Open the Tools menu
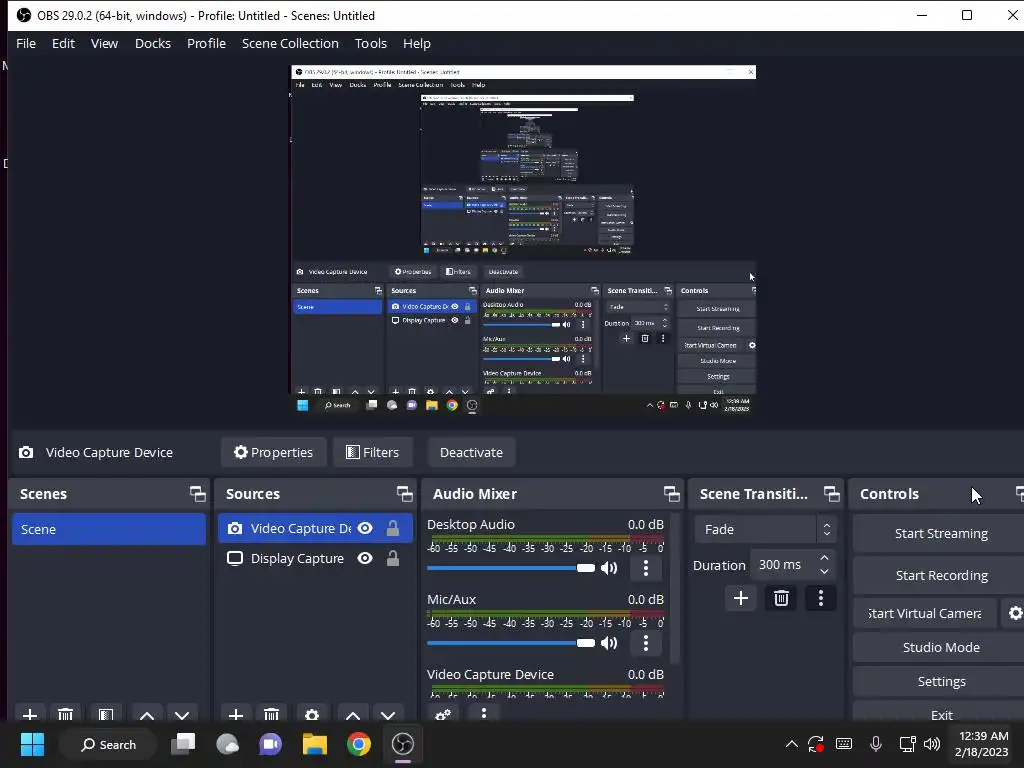The width and height of the screenshot is (1024, 768). tap(371, 43)
